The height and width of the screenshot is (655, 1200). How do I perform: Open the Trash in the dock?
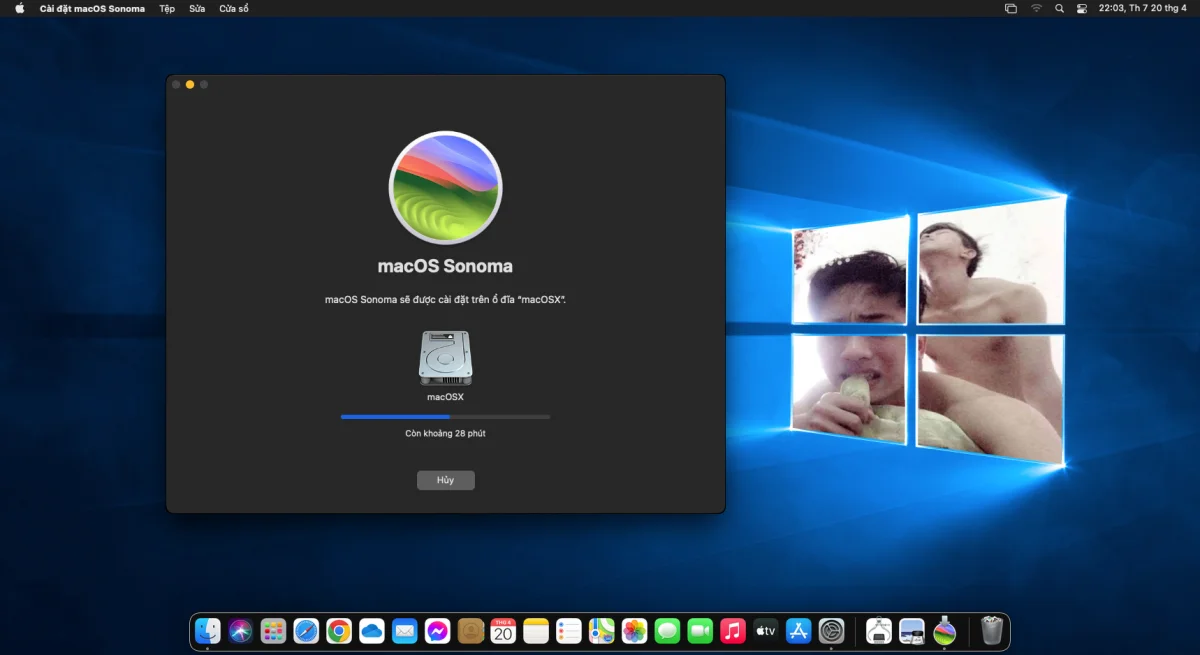[x=991, y=631]
